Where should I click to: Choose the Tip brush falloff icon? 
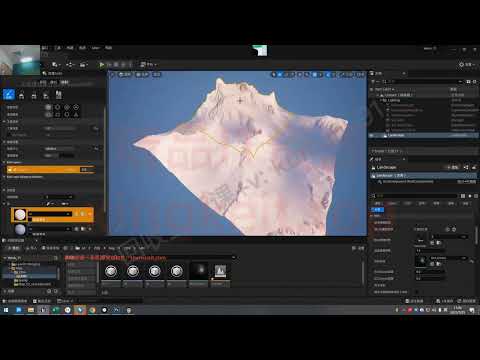pos(76,115)
